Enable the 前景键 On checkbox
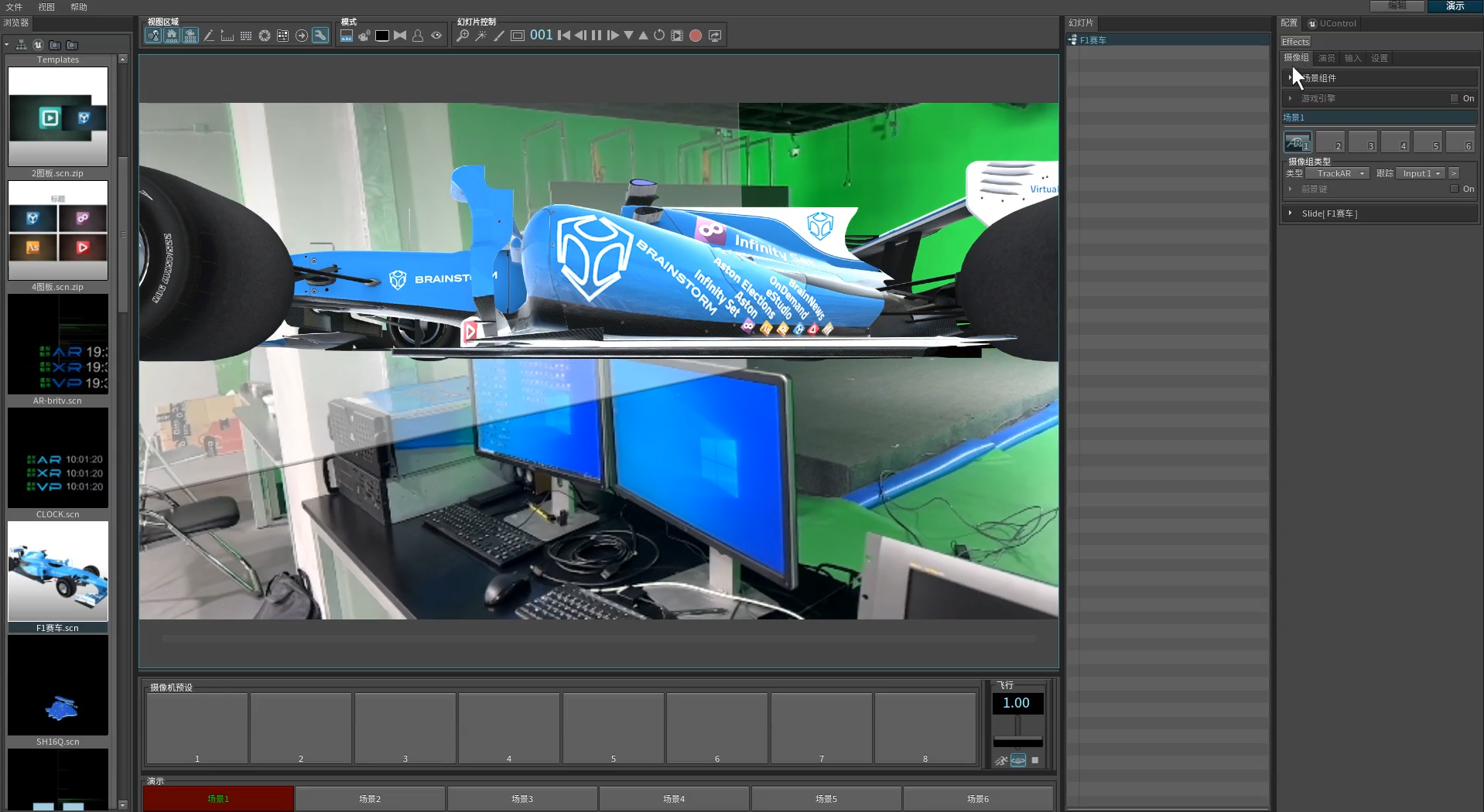 point(1455,189)
